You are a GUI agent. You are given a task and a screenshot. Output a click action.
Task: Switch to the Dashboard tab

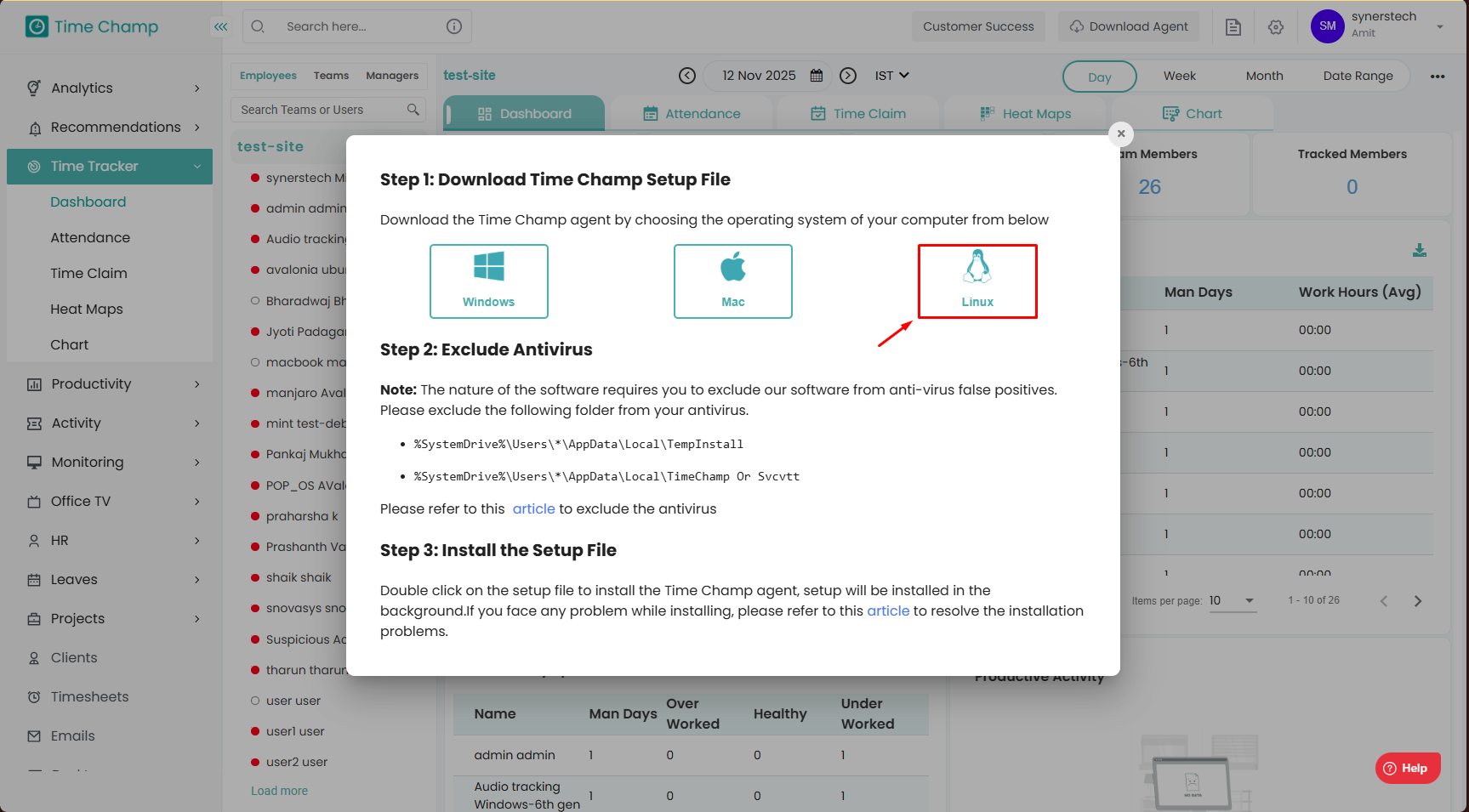[x=524, y=113]
